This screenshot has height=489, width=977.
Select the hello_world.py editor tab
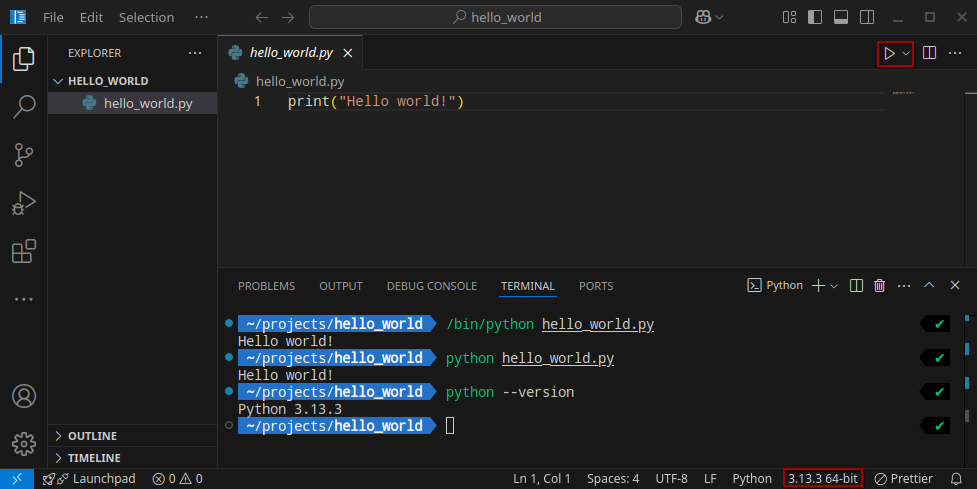coord(290,53)
